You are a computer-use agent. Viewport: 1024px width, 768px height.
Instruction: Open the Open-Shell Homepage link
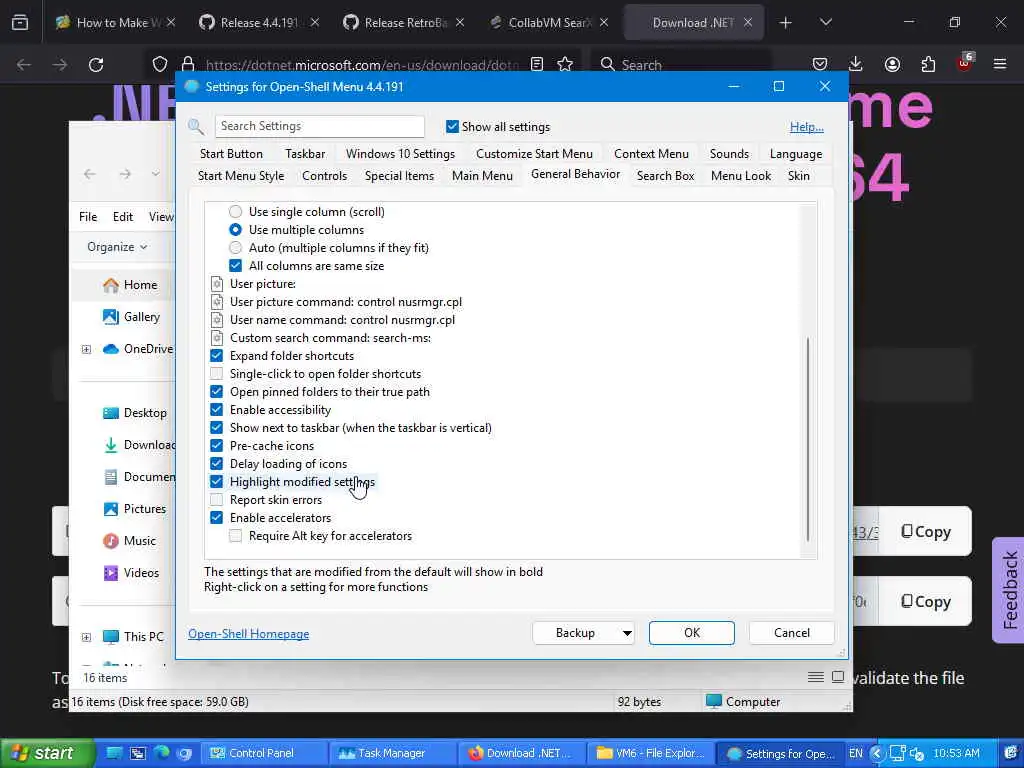tap(249, 634)
